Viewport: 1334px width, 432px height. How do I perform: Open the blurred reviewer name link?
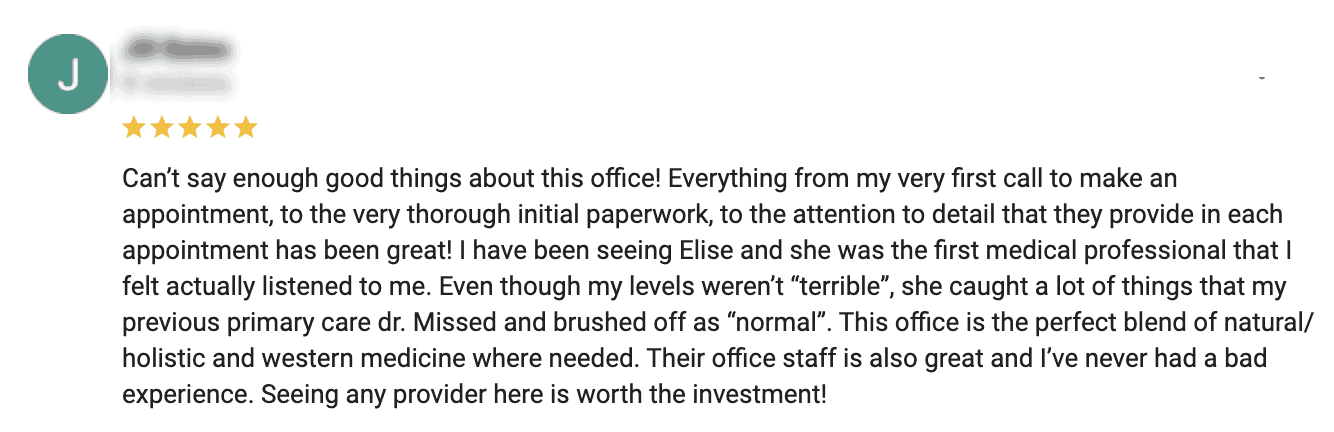178,49
